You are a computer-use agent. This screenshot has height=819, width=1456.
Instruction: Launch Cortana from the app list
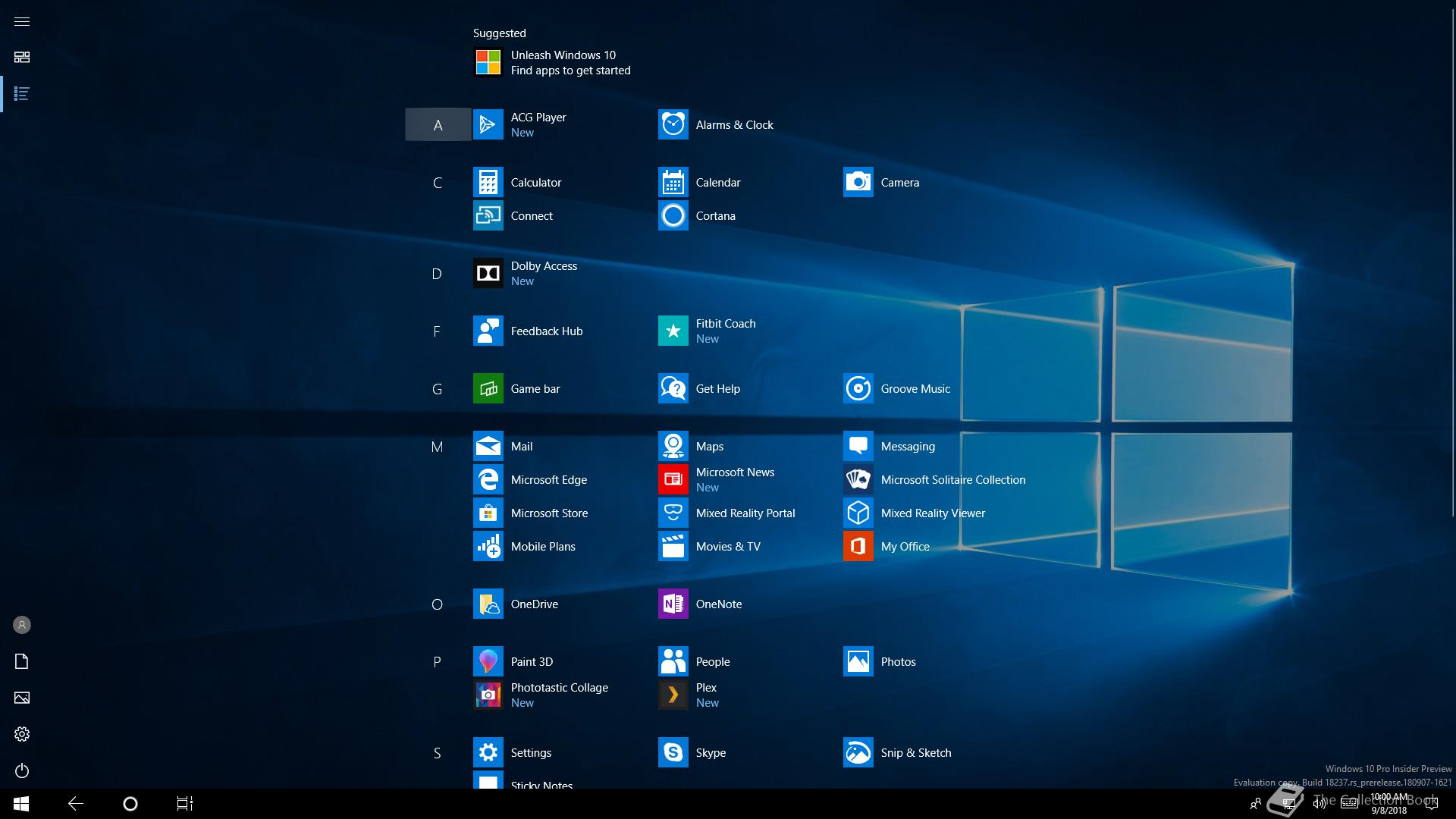point(673,215)
